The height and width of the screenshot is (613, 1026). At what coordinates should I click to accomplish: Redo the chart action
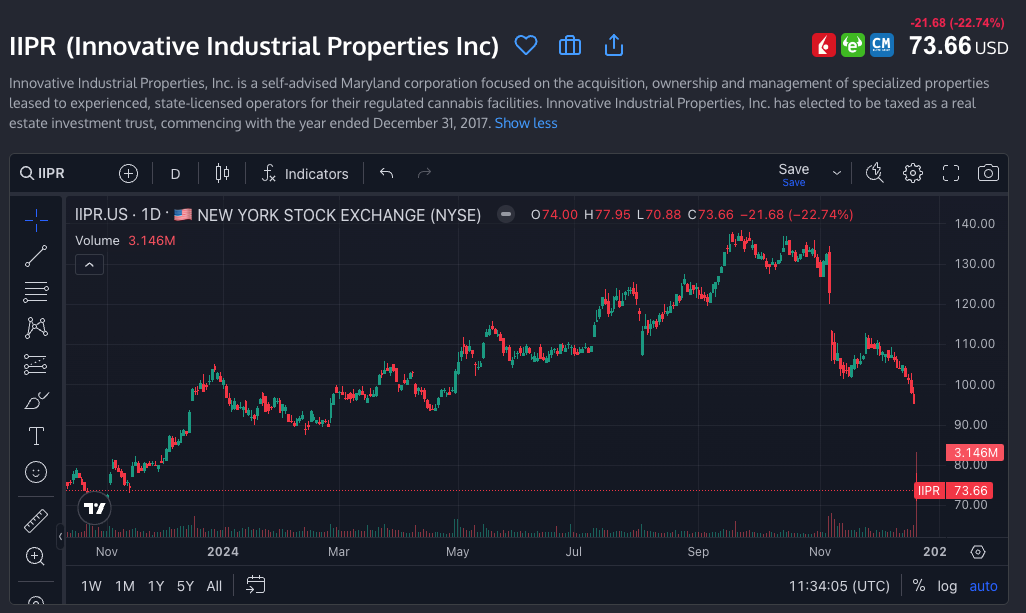(425, 173)
